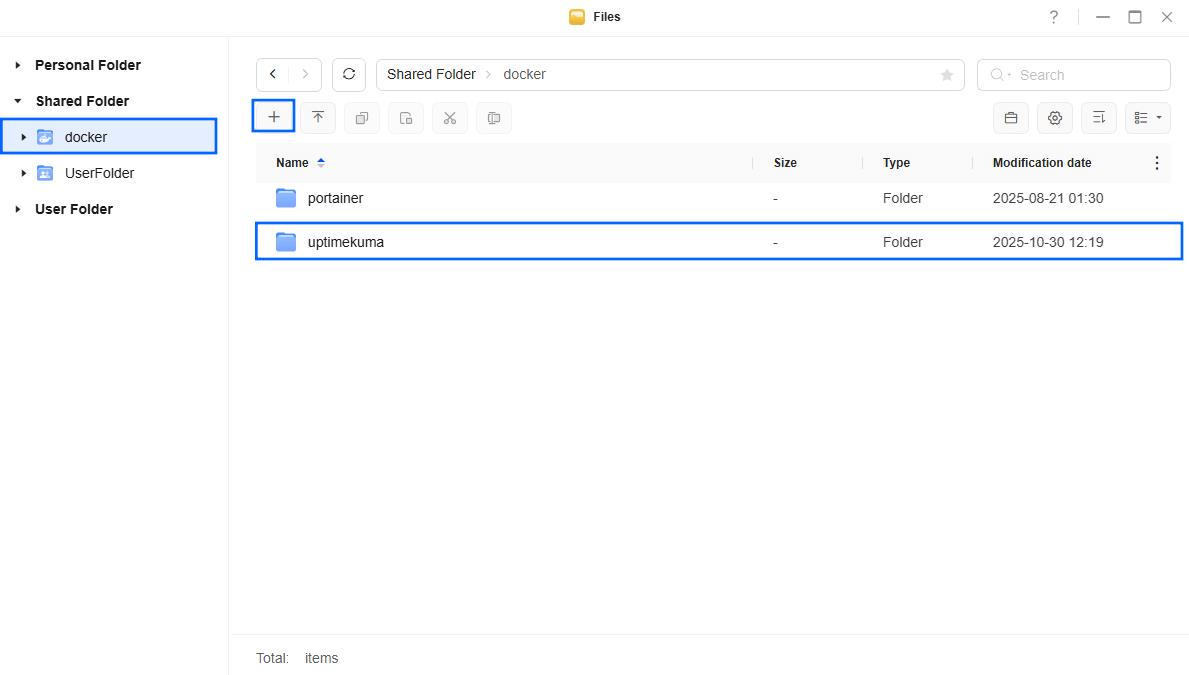Click the plus button to create new item
This screenshot has width=1189, height=675.
[x=273, y=117]
